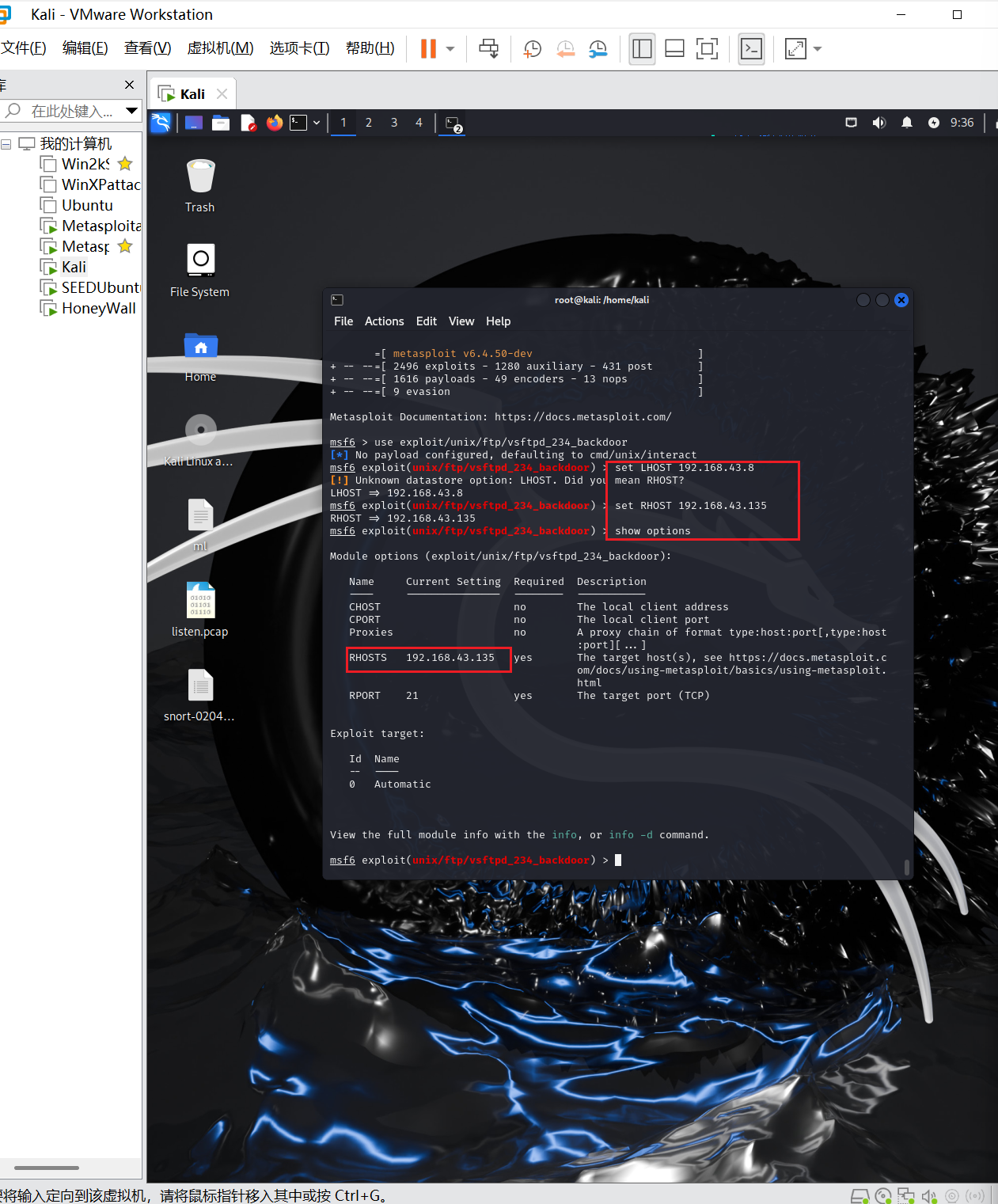Open the terminal launcher dropdown chevron
This screenshot has height=1204, width=998.
click(x=317, y=123)
